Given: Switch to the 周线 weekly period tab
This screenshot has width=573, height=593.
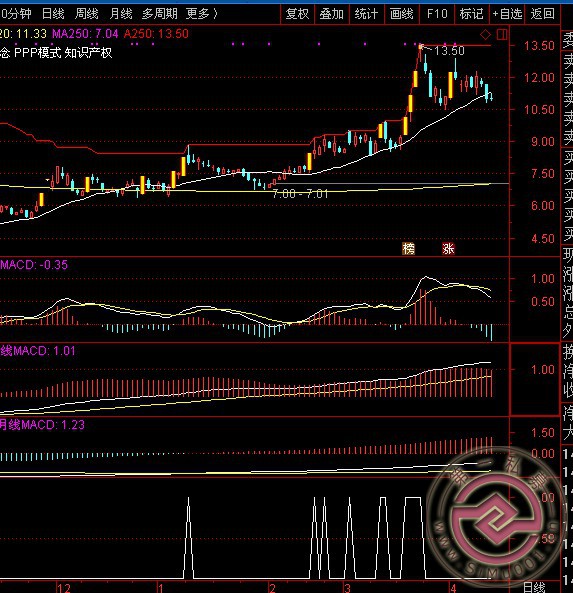Looking at the screenshot, I should tap(87, 14).
